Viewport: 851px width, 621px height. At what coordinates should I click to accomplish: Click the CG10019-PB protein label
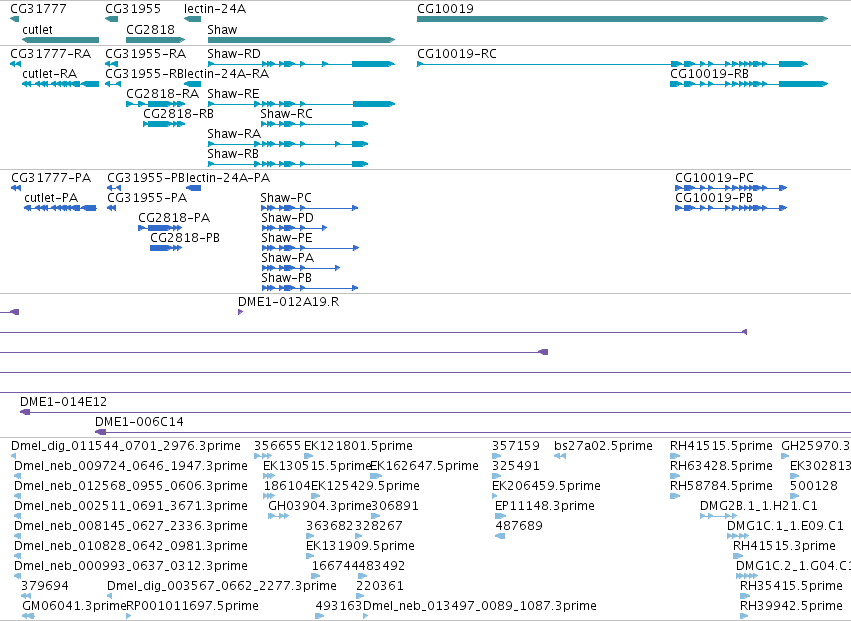(x=714, y=198)
